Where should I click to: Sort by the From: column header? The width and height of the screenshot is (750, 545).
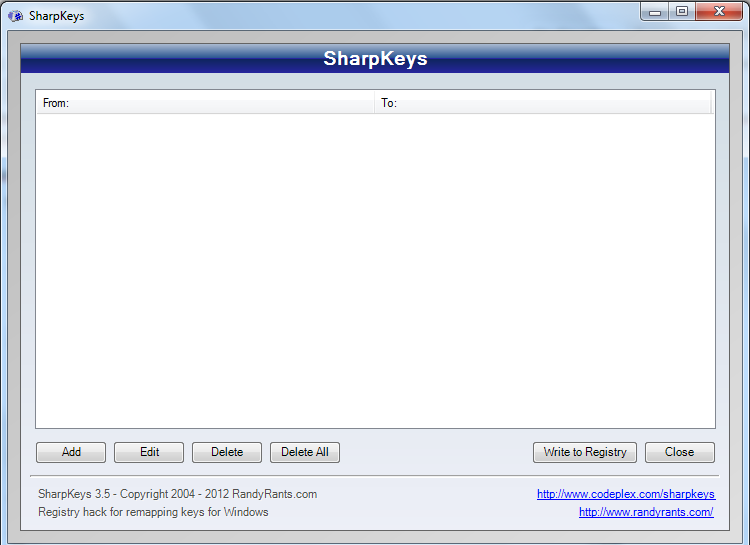205,103
